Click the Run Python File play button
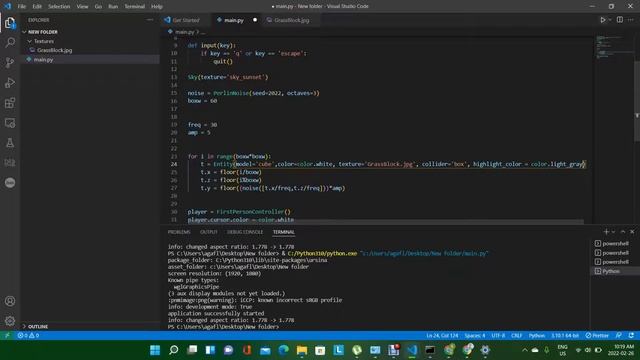The width and height of the screenshot is (640, 360). coord(602,20)
